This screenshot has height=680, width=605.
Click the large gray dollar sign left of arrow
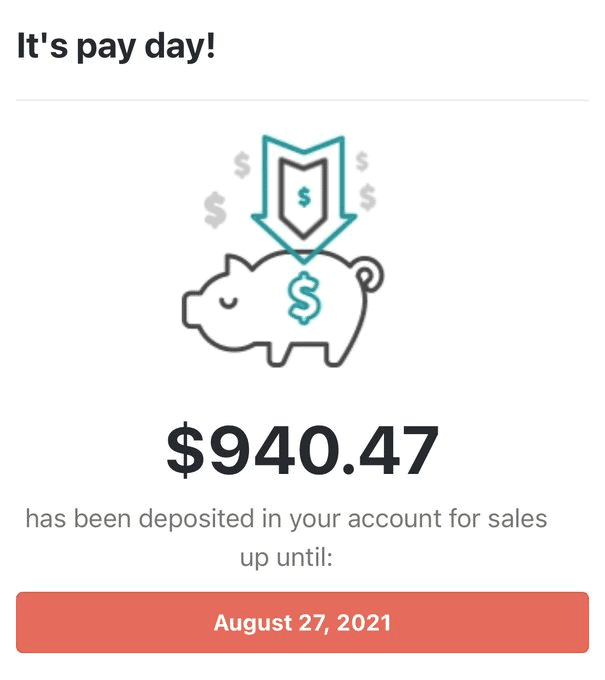(215, 208)
